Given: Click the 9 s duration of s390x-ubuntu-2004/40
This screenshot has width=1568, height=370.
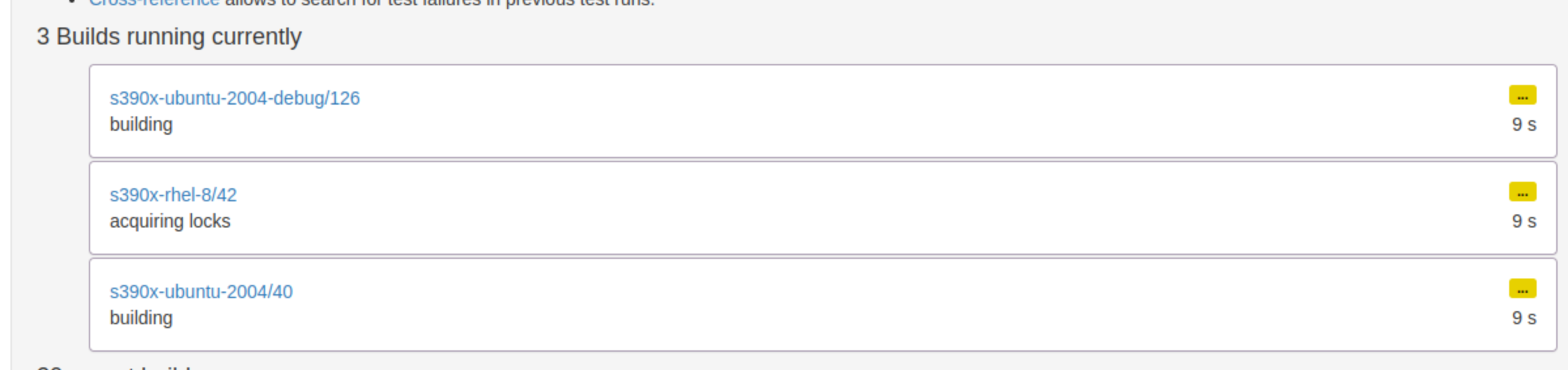Looking at the screenshot, I should 1524,318.
